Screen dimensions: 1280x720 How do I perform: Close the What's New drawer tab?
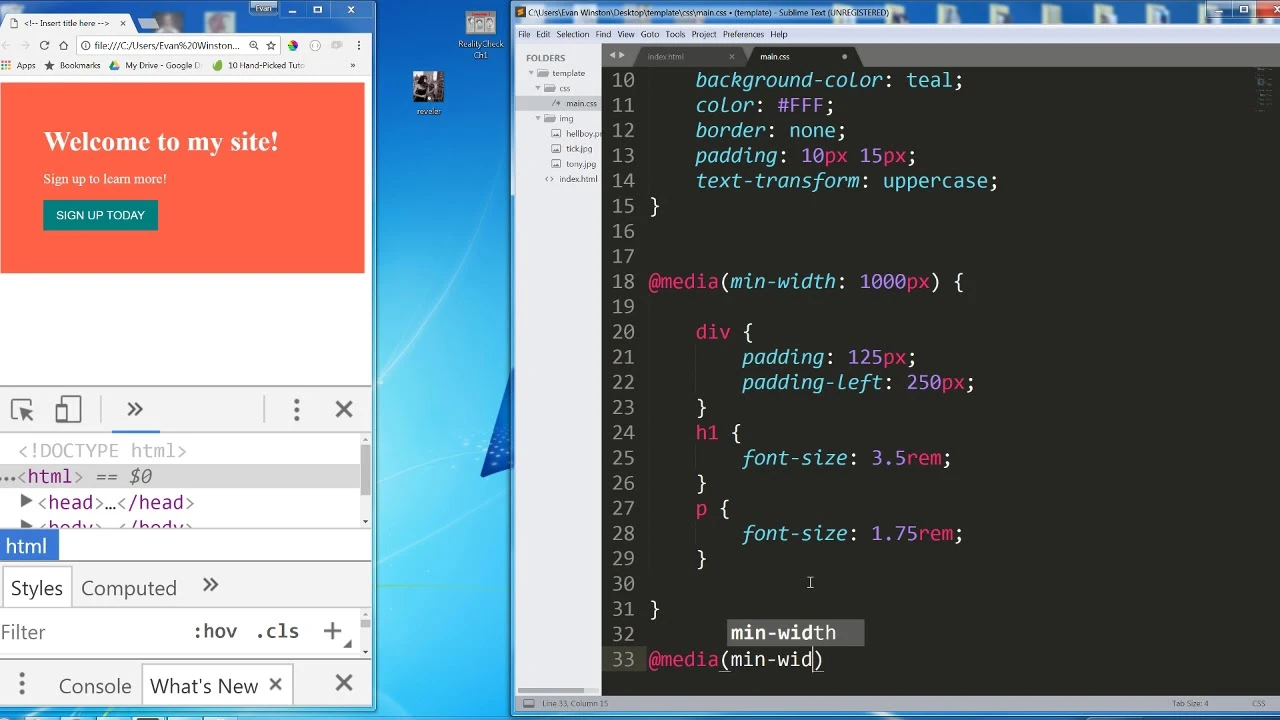275,685
